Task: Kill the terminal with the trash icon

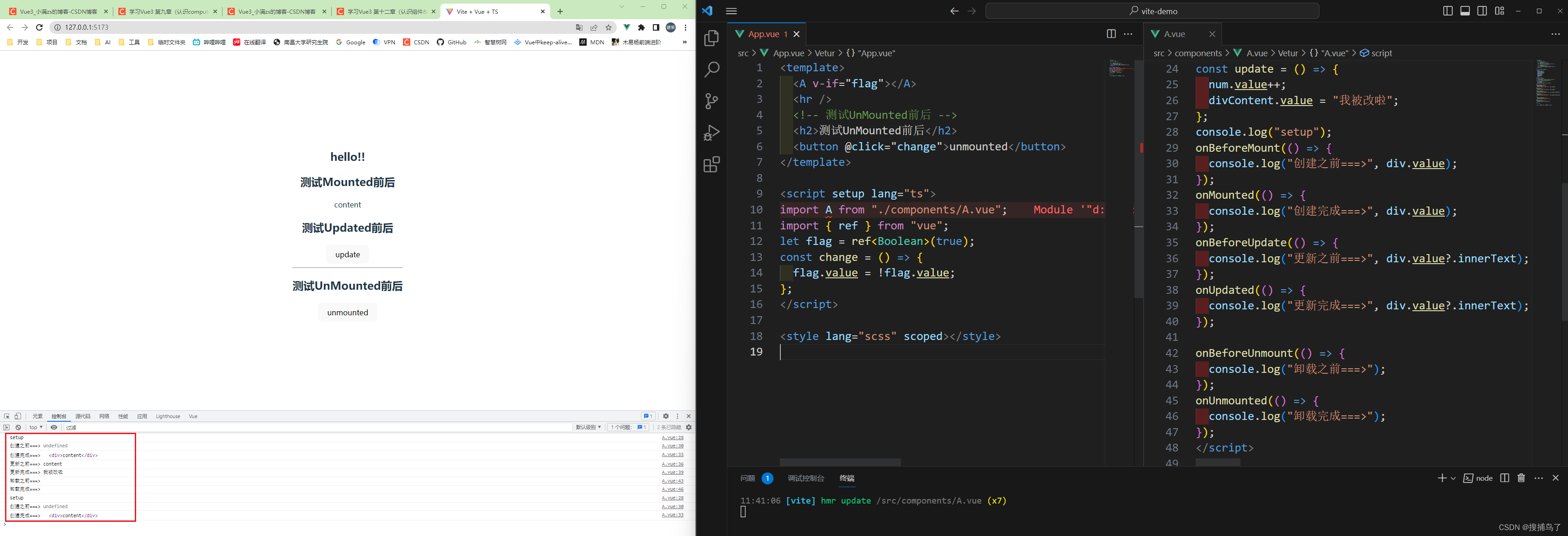Action: click(x=1521, y=478)
